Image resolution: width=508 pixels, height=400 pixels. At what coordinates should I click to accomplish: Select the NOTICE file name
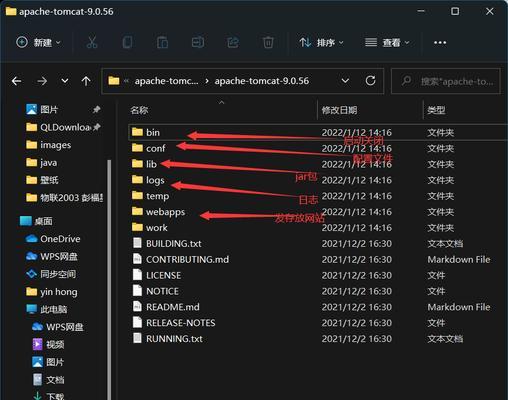(x=162, y=291)
